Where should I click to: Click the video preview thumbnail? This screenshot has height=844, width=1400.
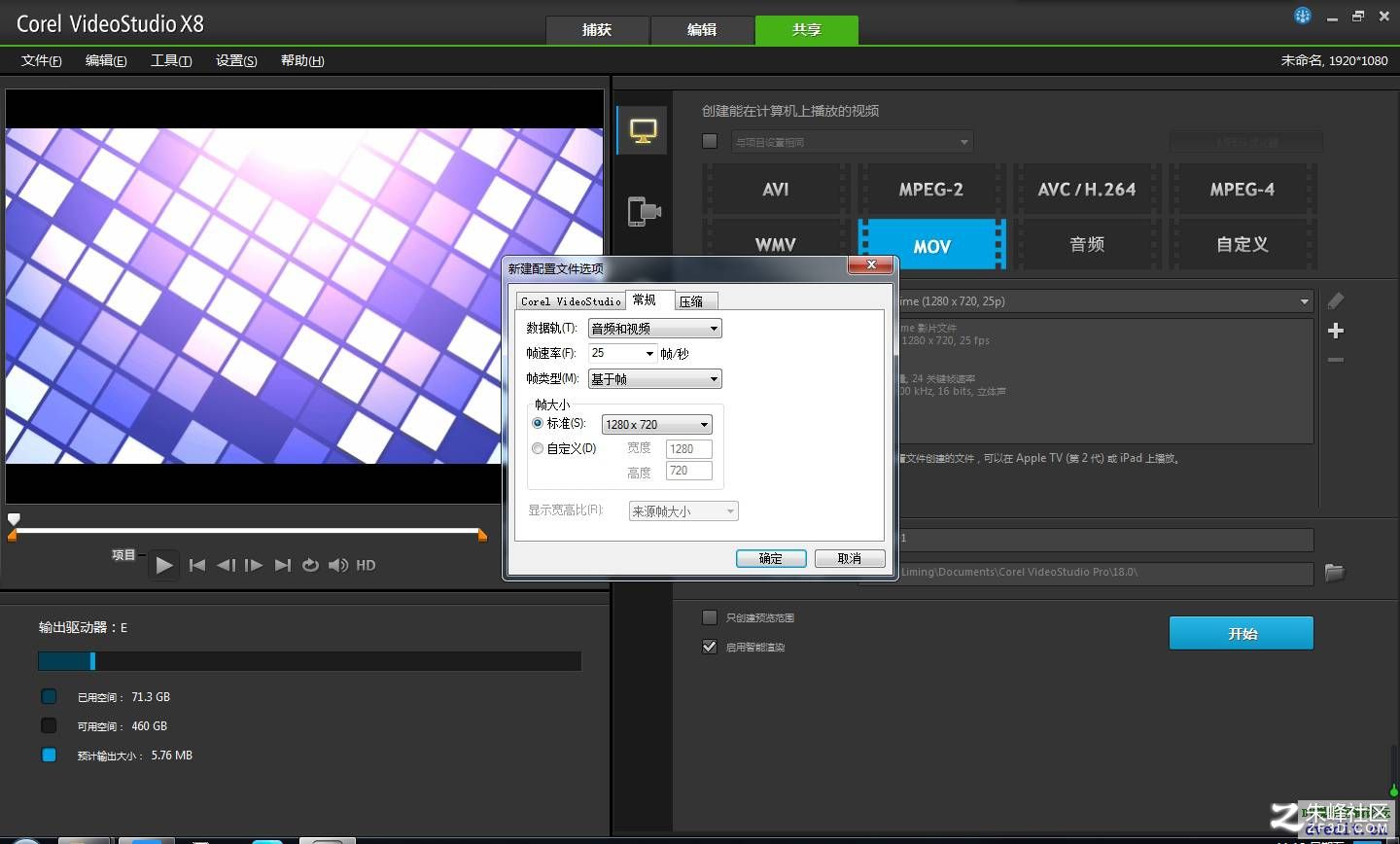(304, 297)
